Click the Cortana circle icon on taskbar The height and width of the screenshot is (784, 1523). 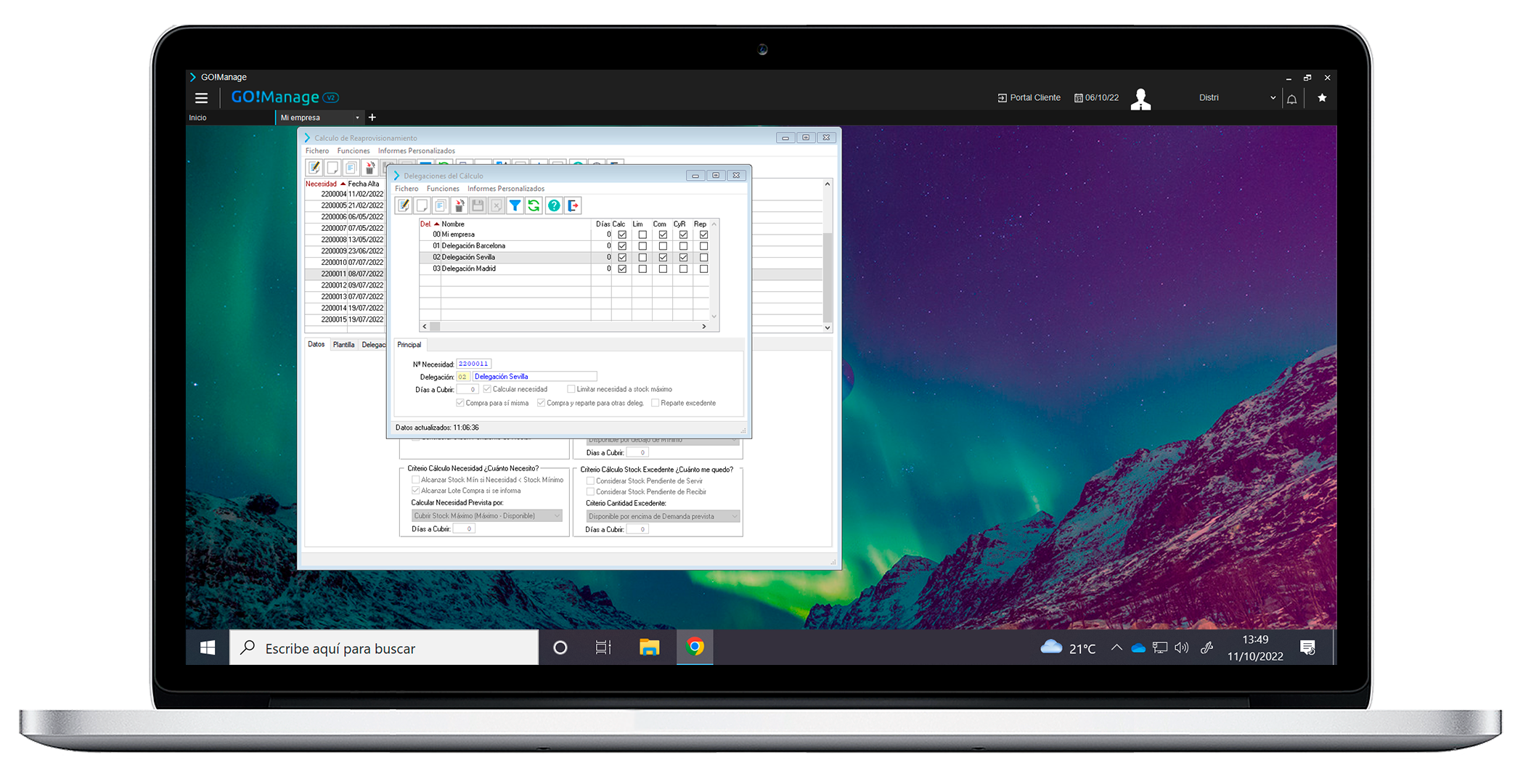click(x=560, y=648)
